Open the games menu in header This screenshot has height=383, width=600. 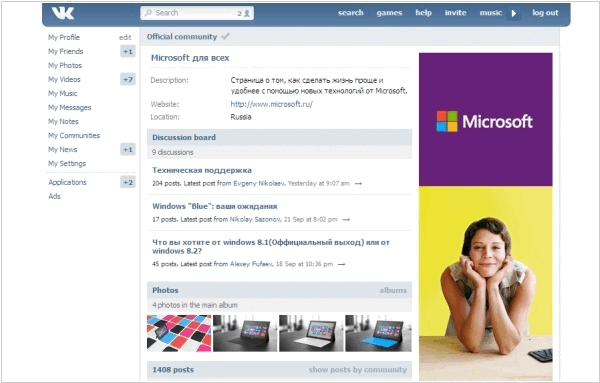click(x=389, y=13)
